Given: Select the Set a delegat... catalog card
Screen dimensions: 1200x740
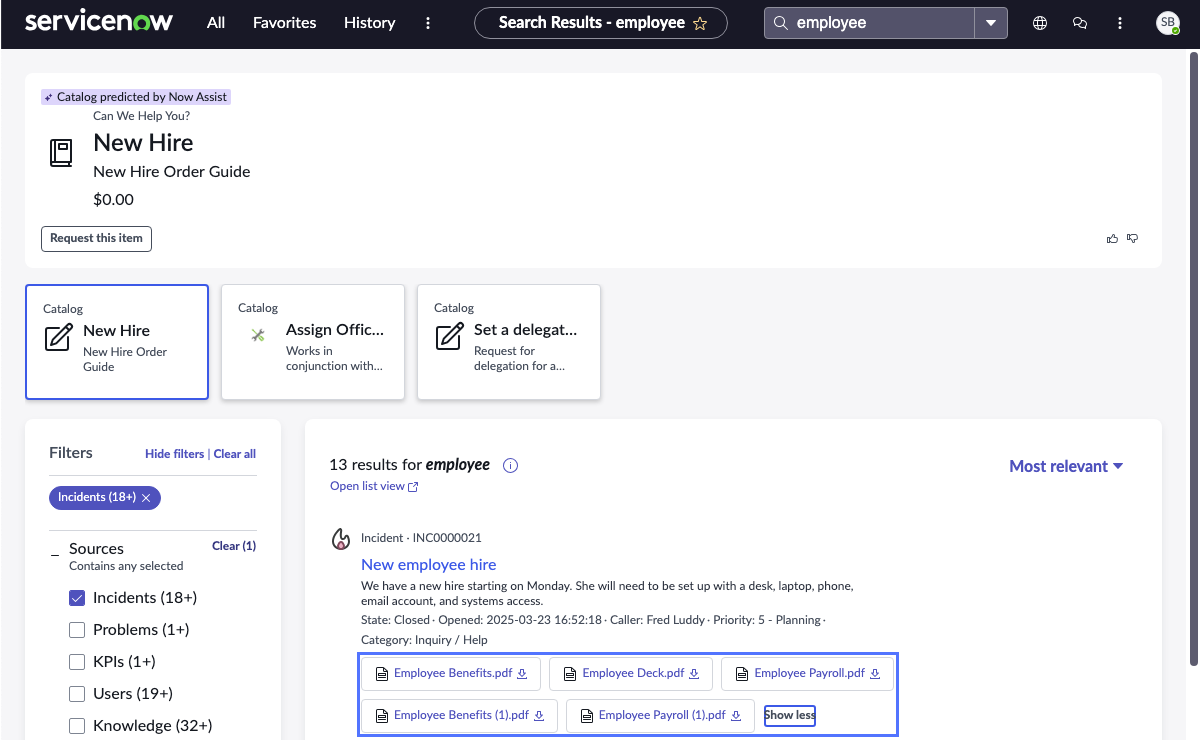Looking at the screenshot, I should tap(509, 342).
